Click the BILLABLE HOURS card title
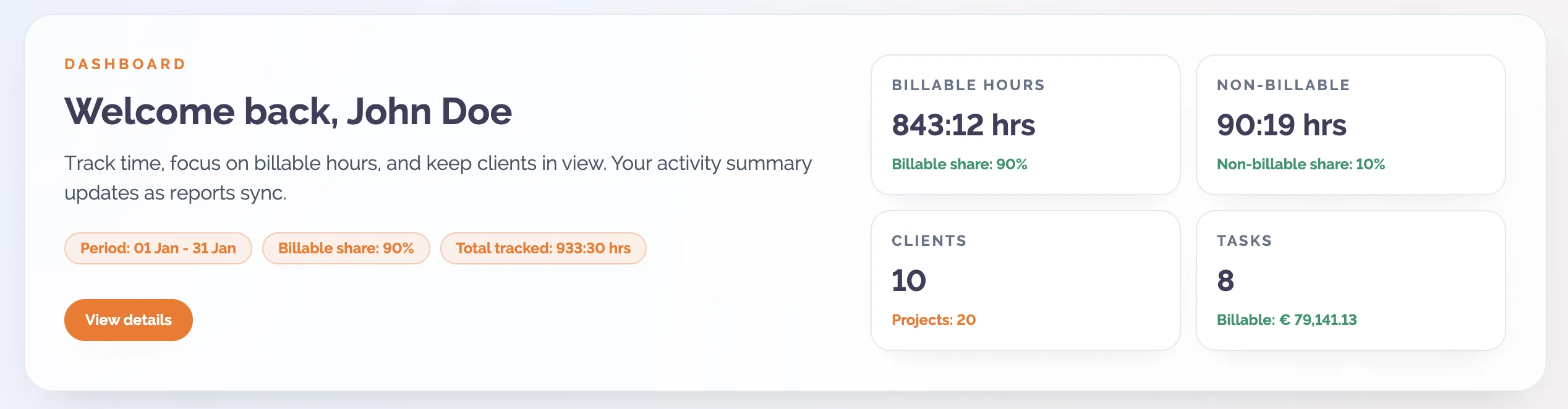 tap(968, 85)
